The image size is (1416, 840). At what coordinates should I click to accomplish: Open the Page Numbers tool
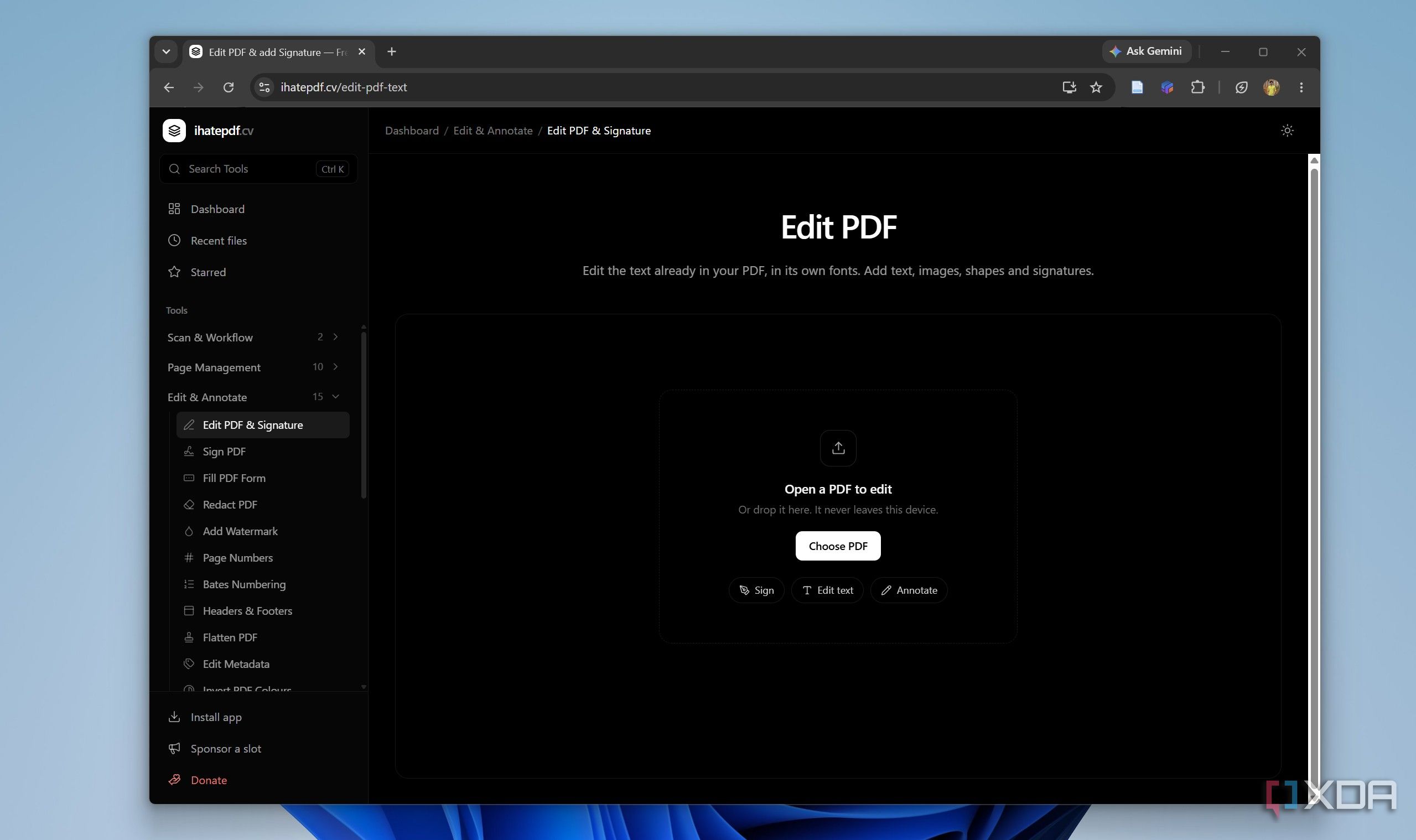click(263, 558)
